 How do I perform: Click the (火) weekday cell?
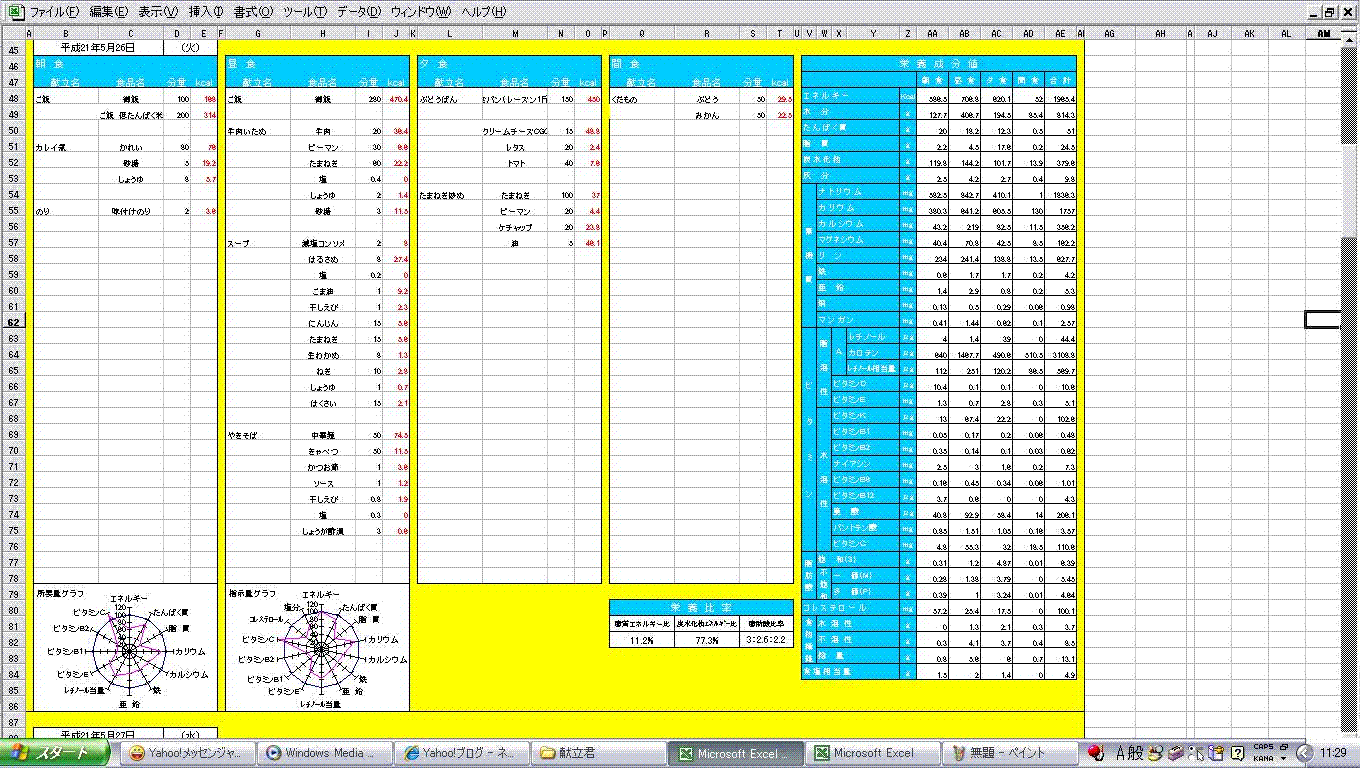190,47
